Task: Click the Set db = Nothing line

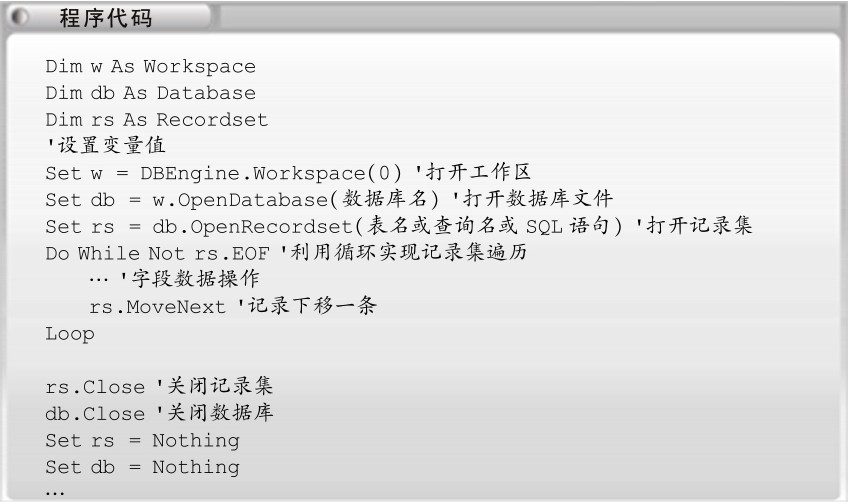Action: pos(142,467)
